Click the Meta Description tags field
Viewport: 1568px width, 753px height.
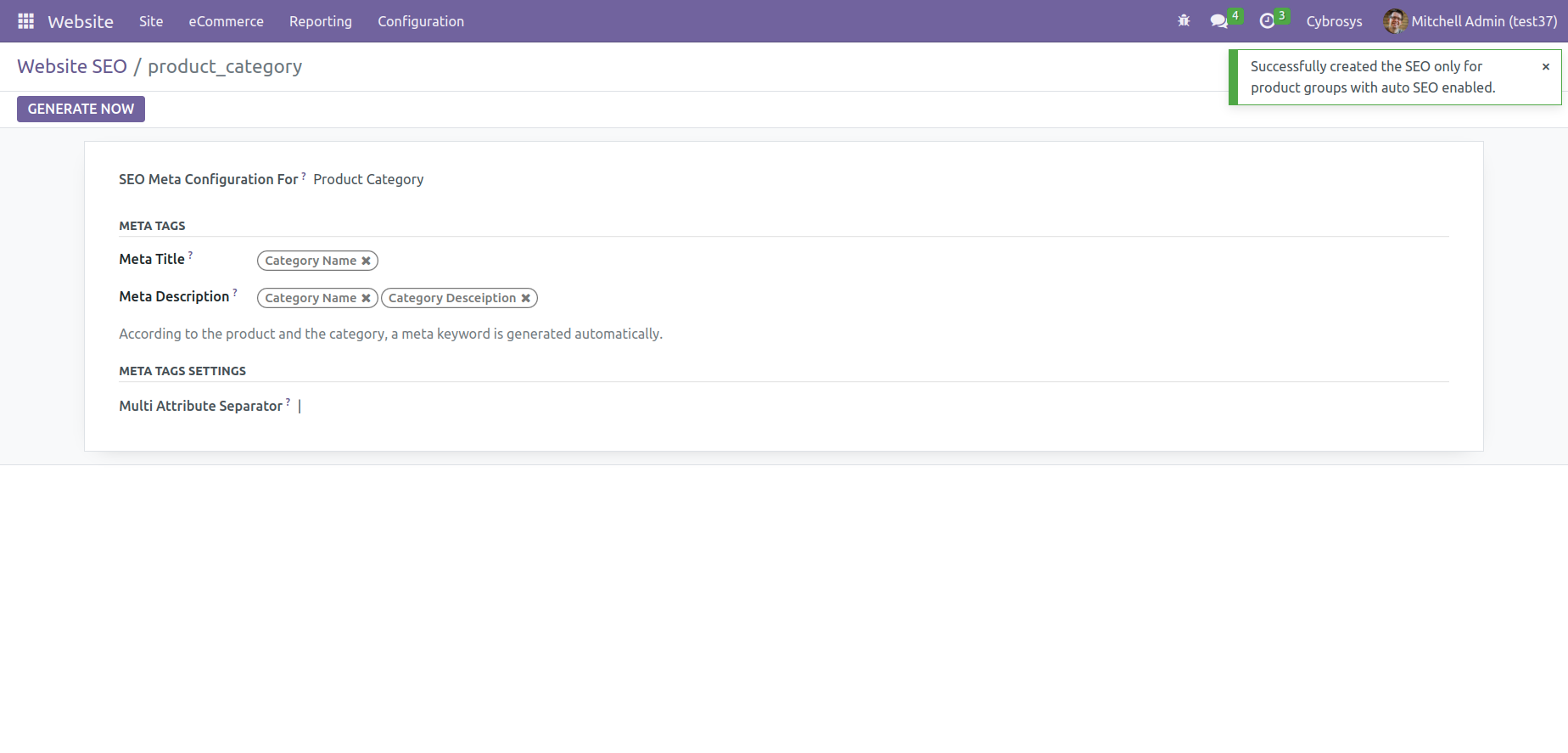pyautogui.click(x=853, y=298)
